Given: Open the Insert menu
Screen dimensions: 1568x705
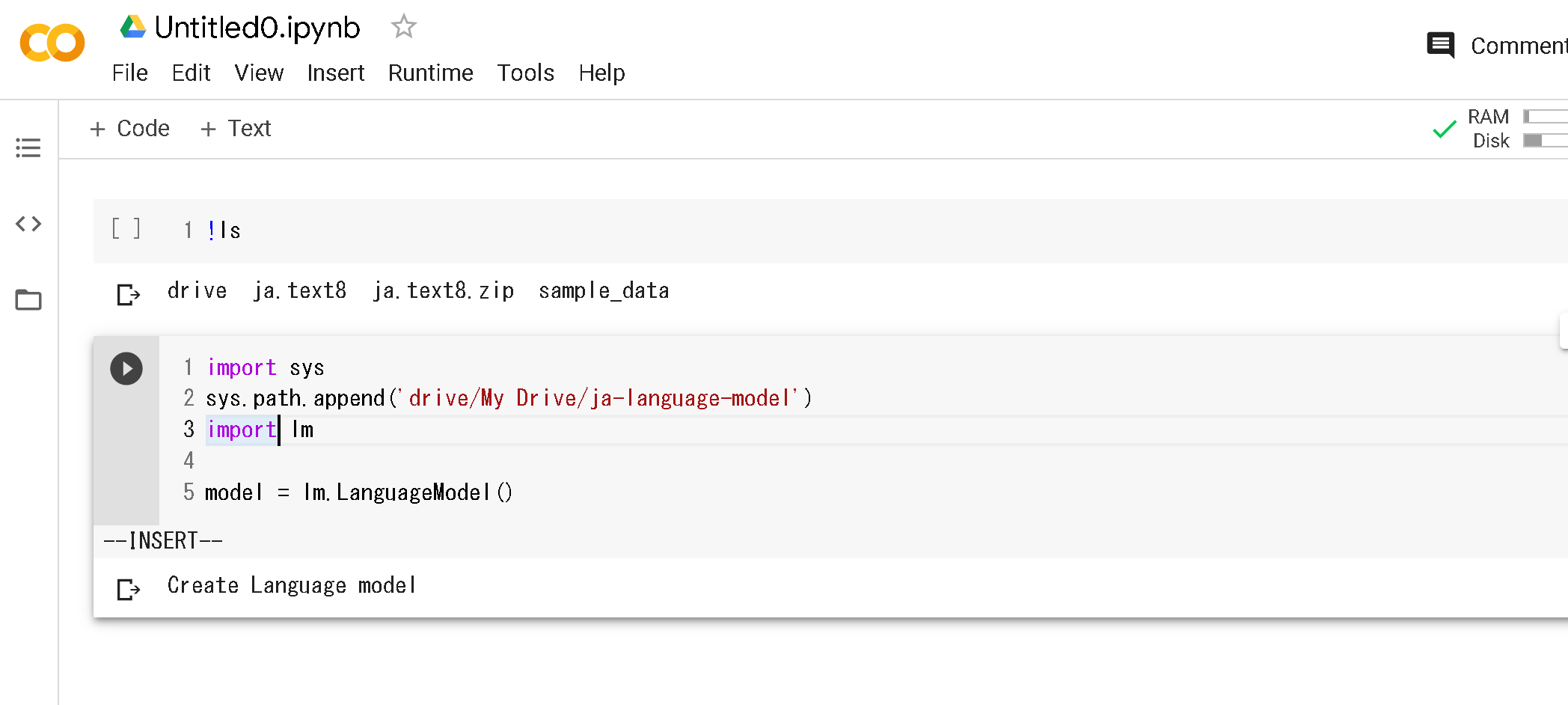Looking at the screenshot, I should coord(335,73).
